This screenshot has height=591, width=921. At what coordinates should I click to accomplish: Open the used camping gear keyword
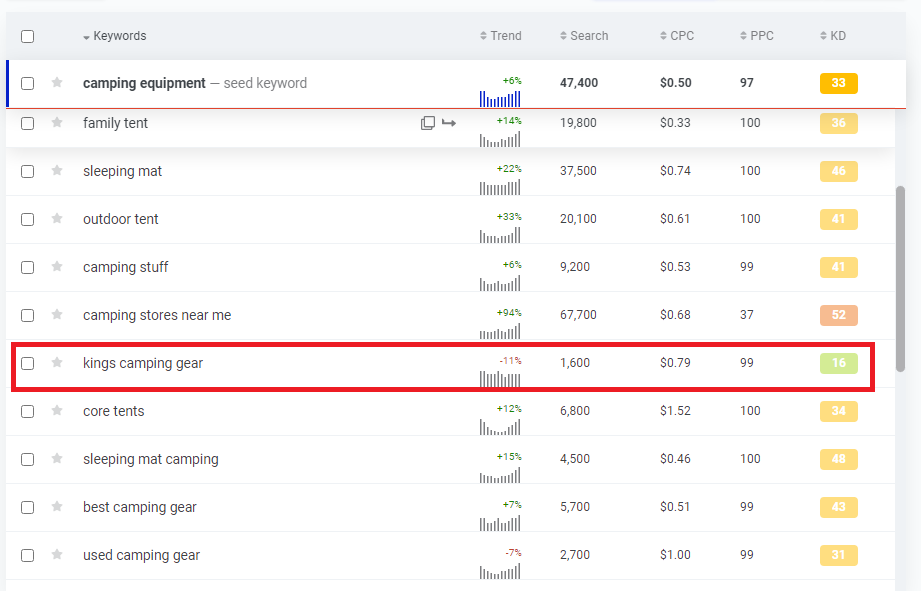[x=141, y=555]
